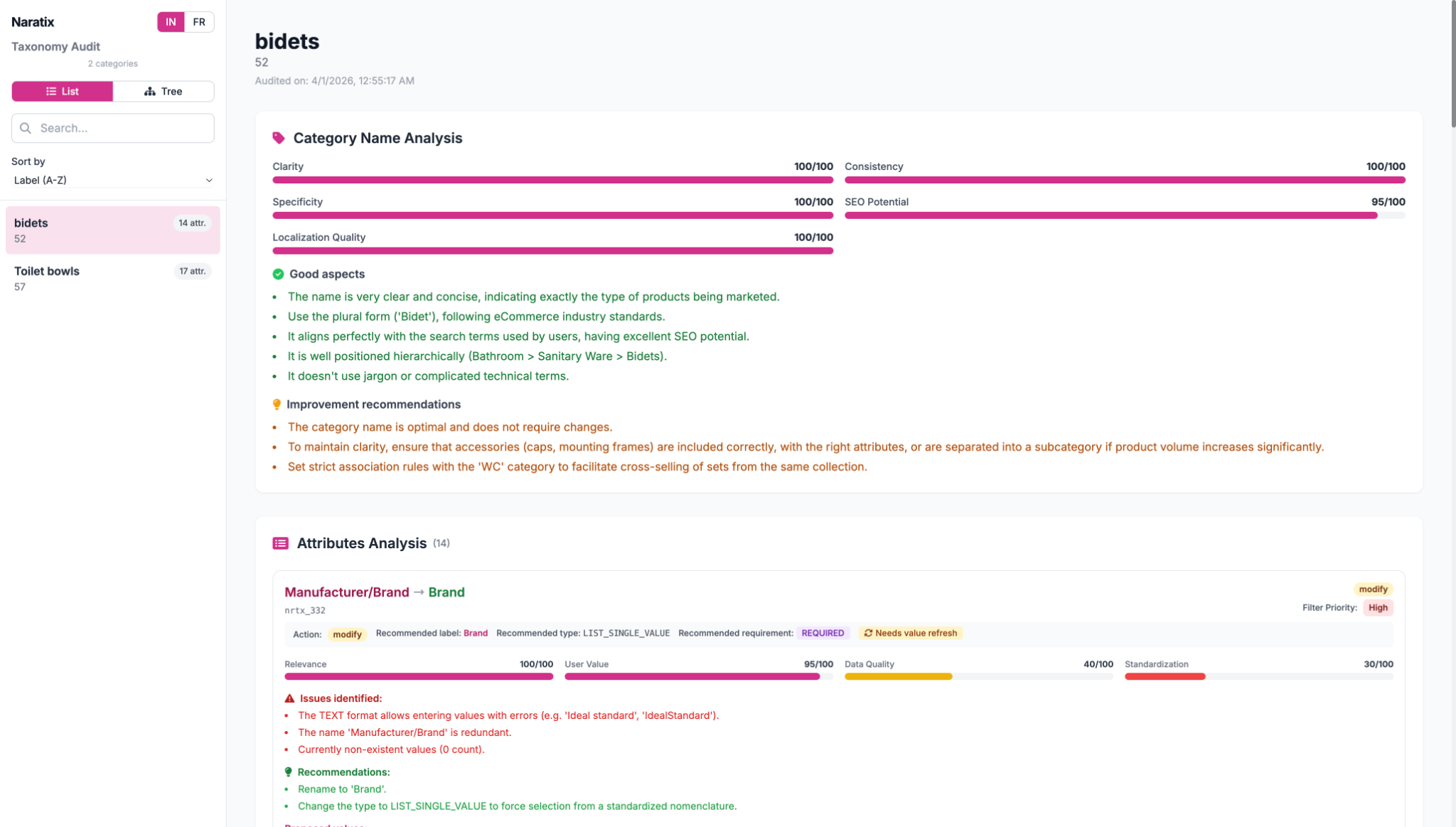Click the green checkmark Good aspects icon
Image resolution: width=1456 pixels, height=827 pixels.
(x=278, y=274)
